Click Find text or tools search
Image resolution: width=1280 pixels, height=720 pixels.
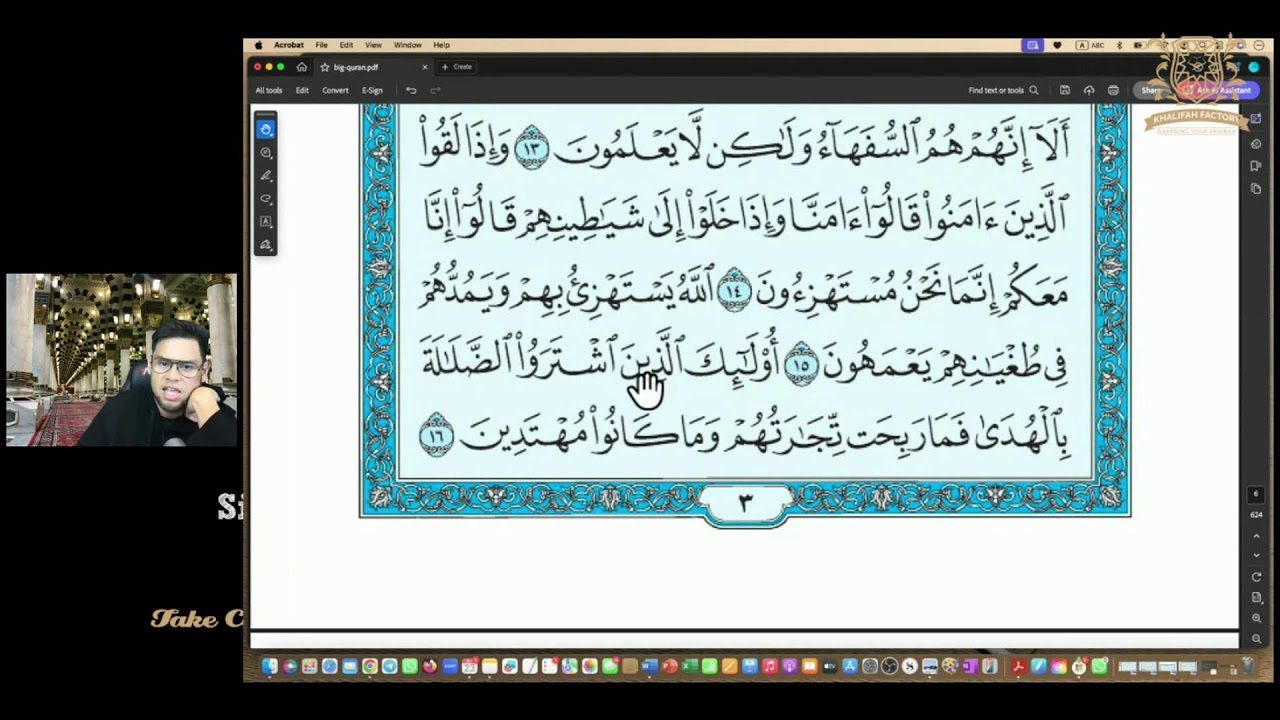[x=1003, y=90]
